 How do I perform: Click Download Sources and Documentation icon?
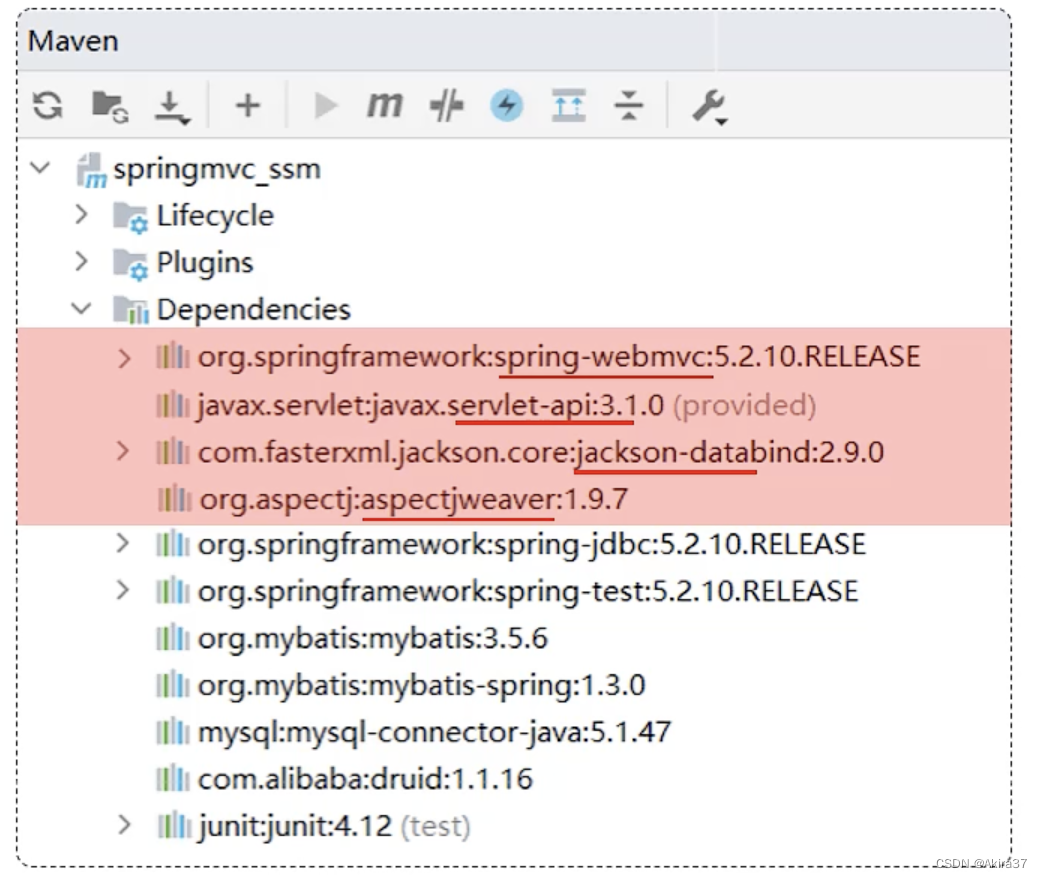tap(172, 106)
